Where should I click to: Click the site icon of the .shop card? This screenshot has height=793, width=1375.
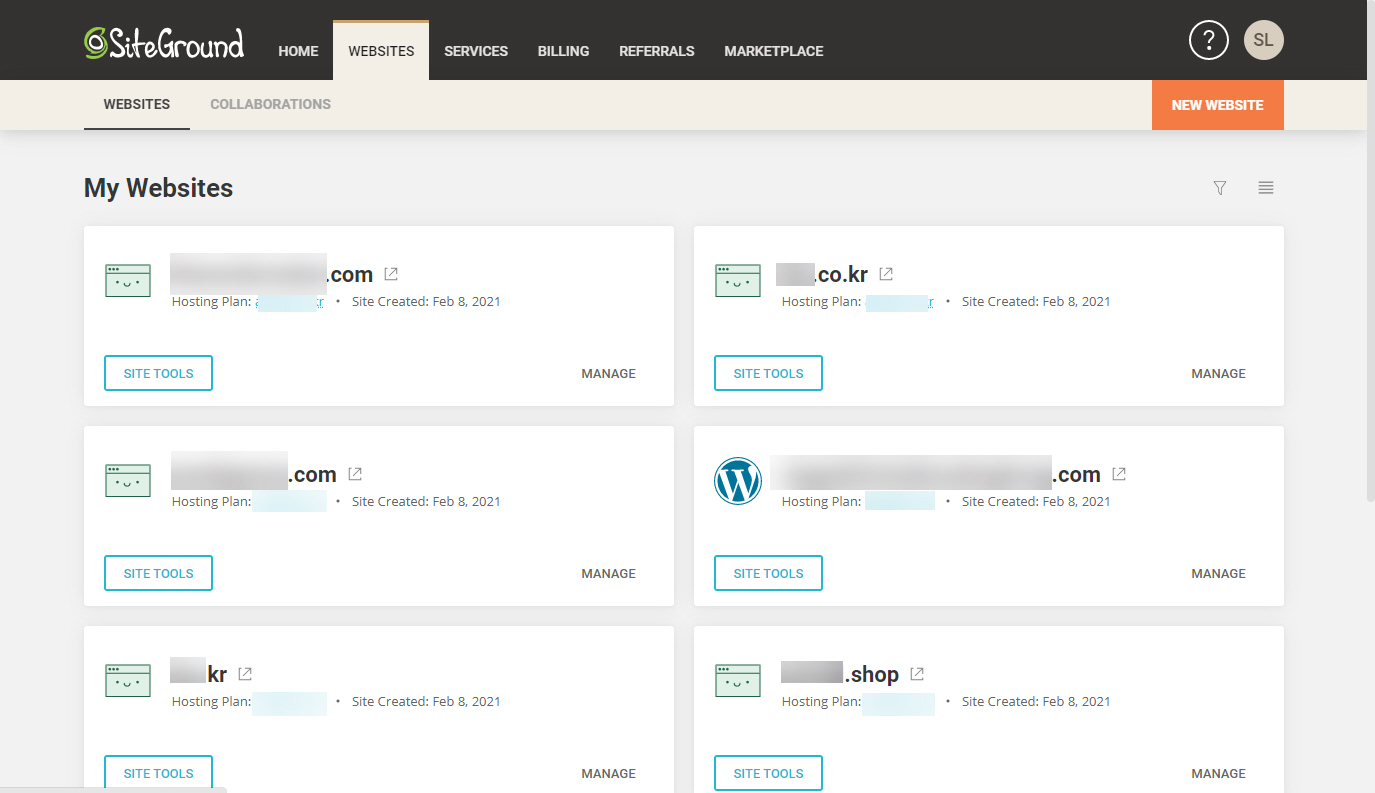pyautogui.click(x=738, y=681)
